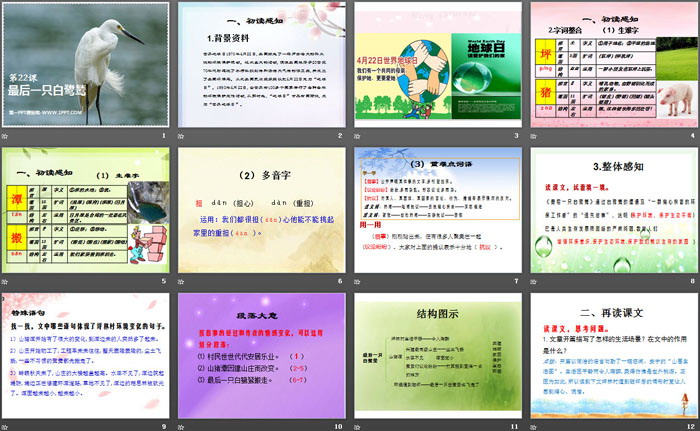The height and width of the screenshot is (431, 700).
Task: Click slide number 7 below the blue sky slide
Action: (x=516, y=281)
